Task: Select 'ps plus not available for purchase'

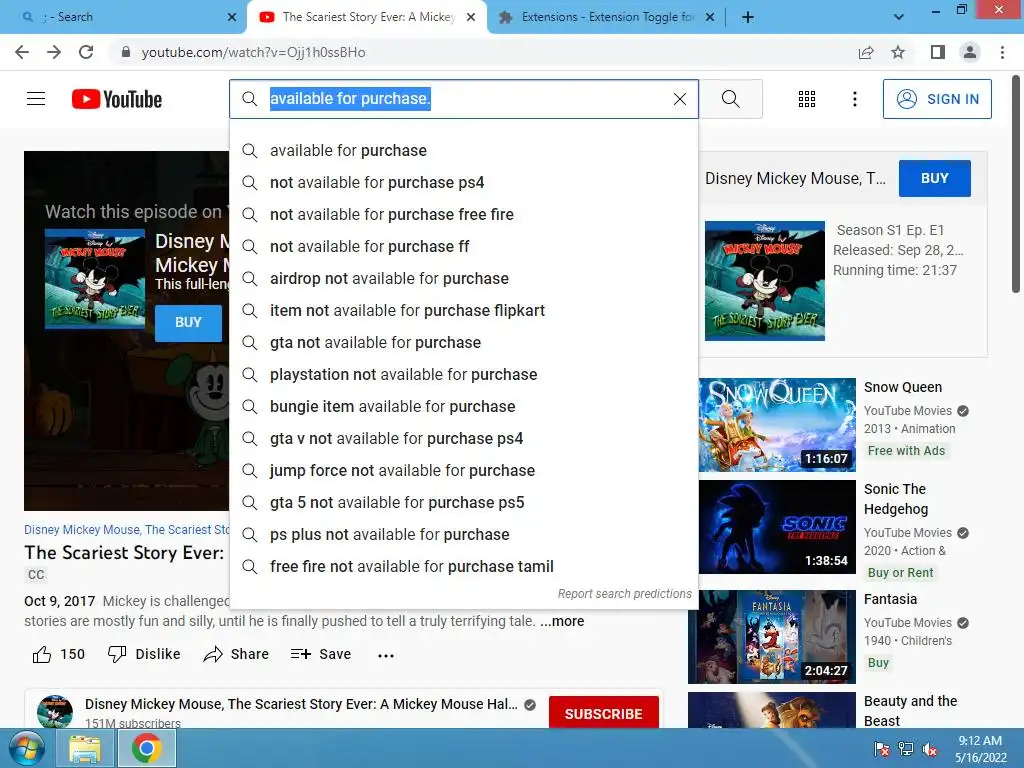Action: 464,534
